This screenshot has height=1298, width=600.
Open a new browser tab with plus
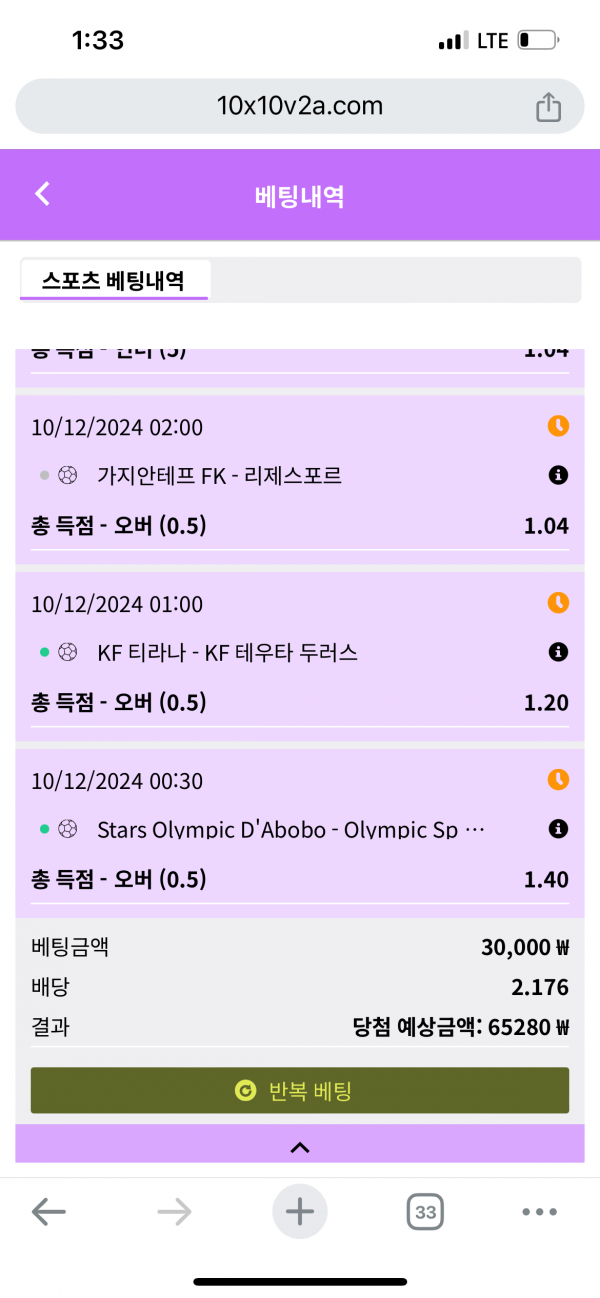[300, 1213]
